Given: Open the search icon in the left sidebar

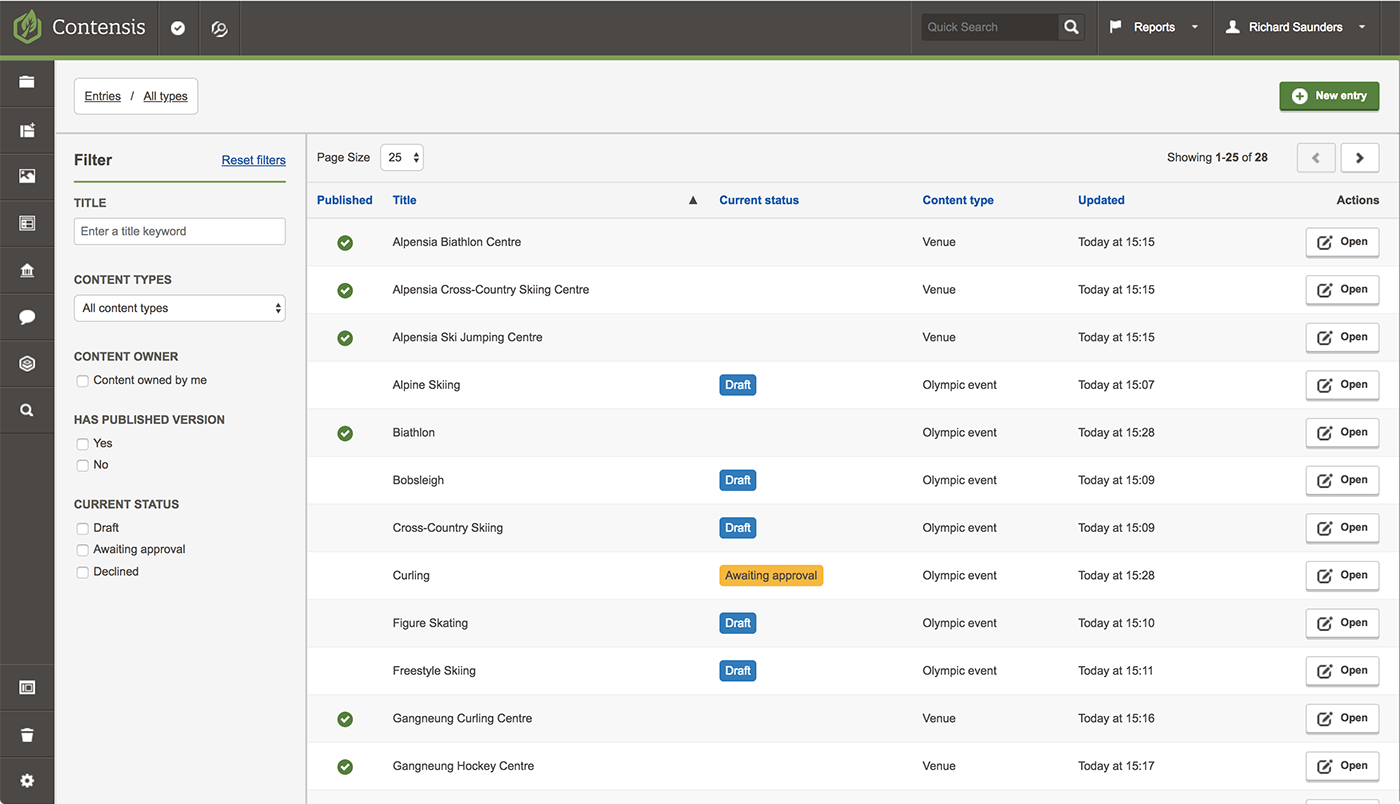Looking at the screenshot, I should click(27, 410).
